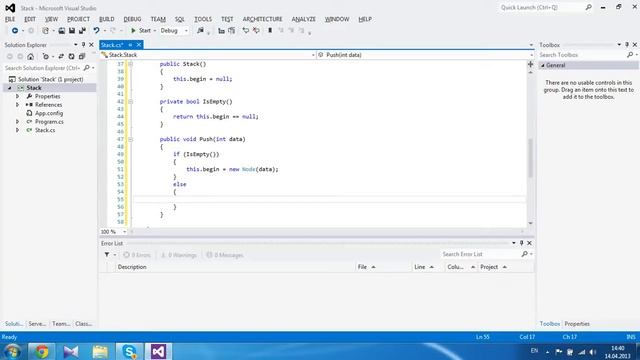Undo the last edit via the Undo icon
Image resolution: width=640 pixels, height=360 pixels.
click(x=96, y=31)
